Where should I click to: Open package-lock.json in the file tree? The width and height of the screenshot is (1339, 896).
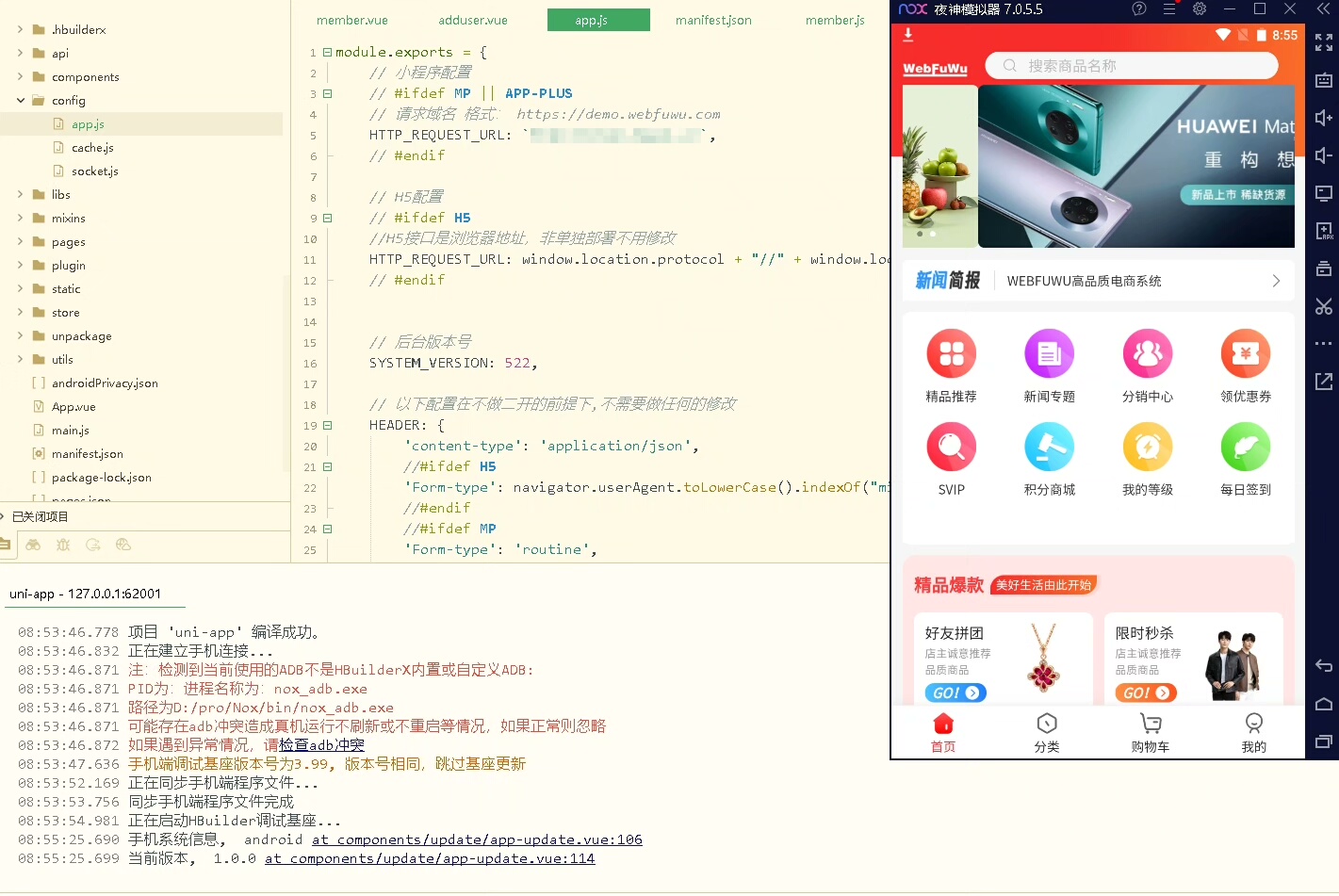(102, 478)
